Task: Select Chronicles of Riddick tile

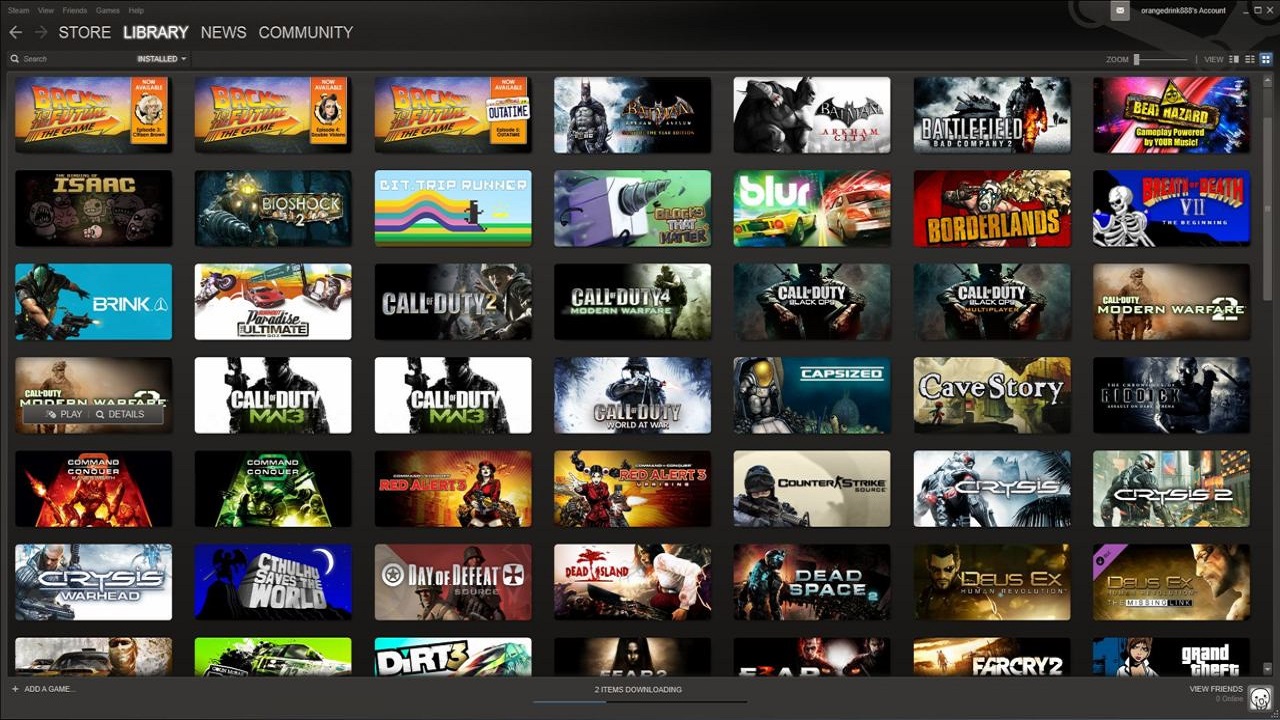Action: [x=1172, y=395]
